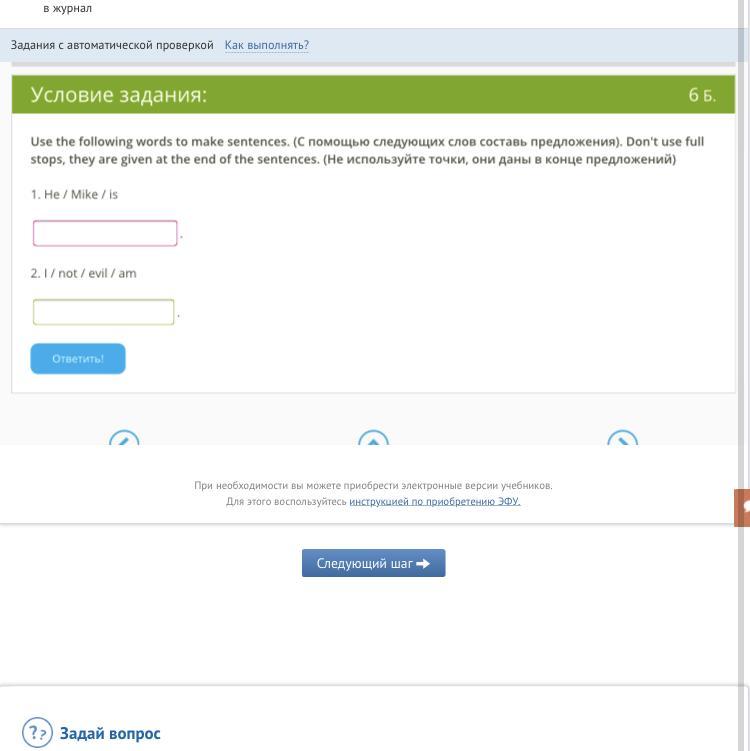This screenshot has height=751, width=750.
Task: Click the question mark icon near Задай вопрос
Action: [37, 732]
